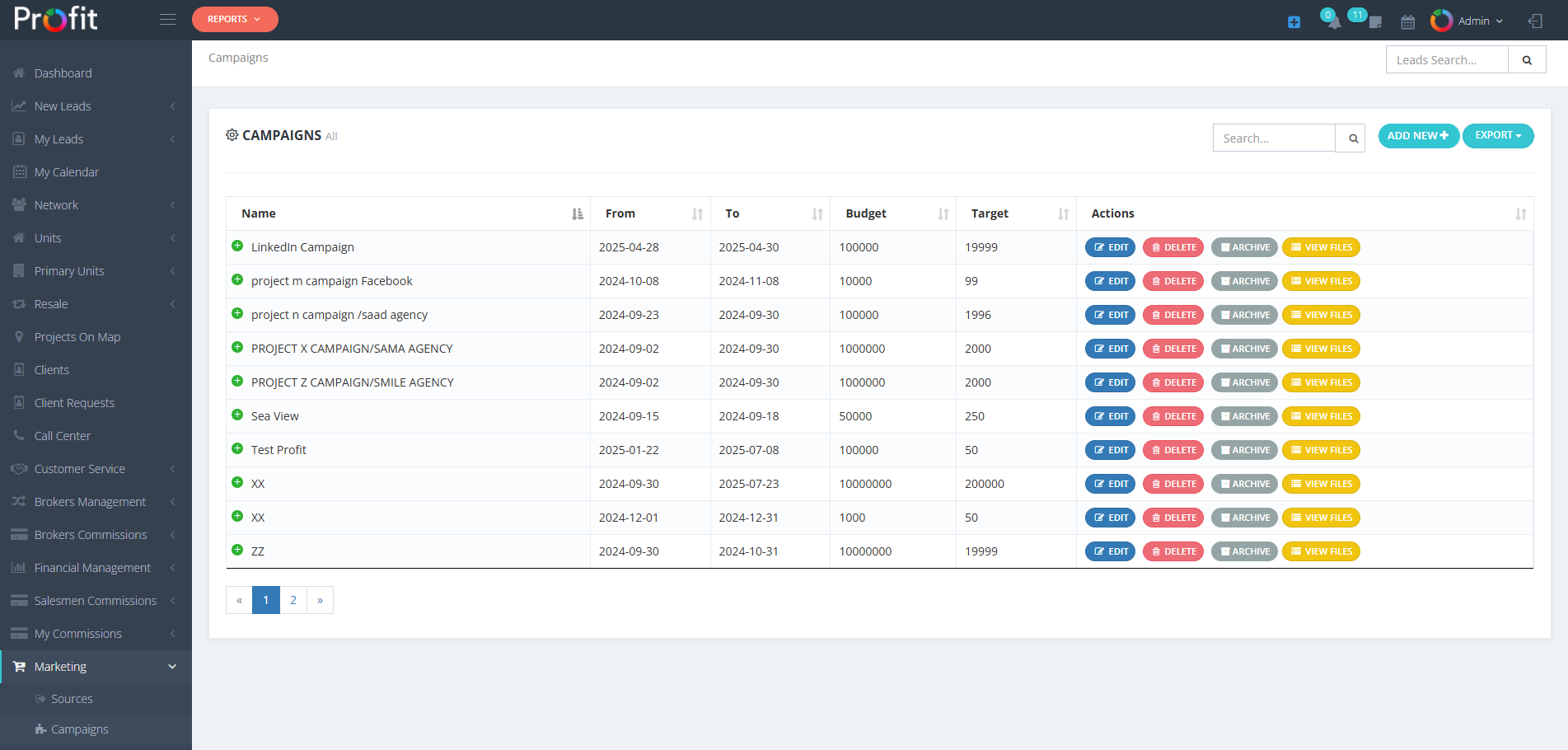Expand the LinkedIn Campaign row via green plus
Screen dimensions: 1568x750
(x=237, y=246)
